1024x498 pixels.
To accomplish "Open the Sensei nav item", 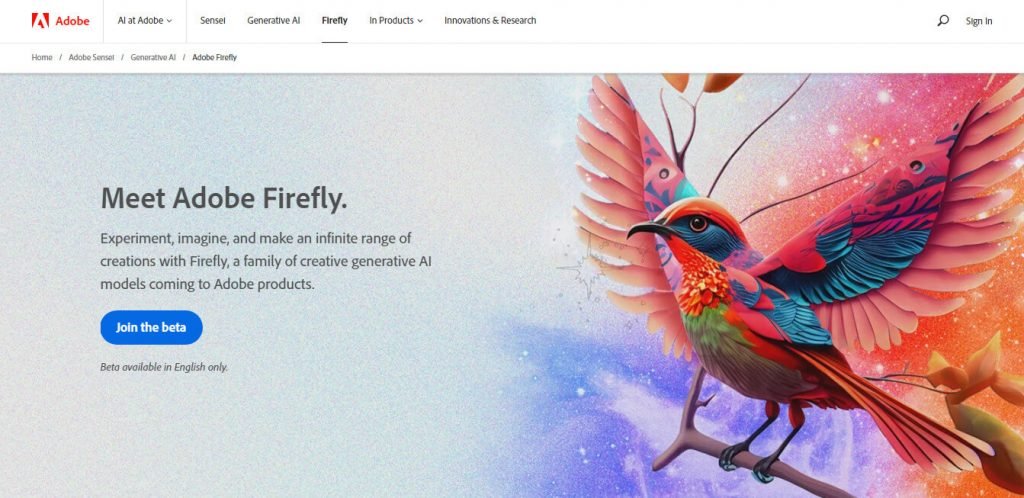I will coord(213,20).
